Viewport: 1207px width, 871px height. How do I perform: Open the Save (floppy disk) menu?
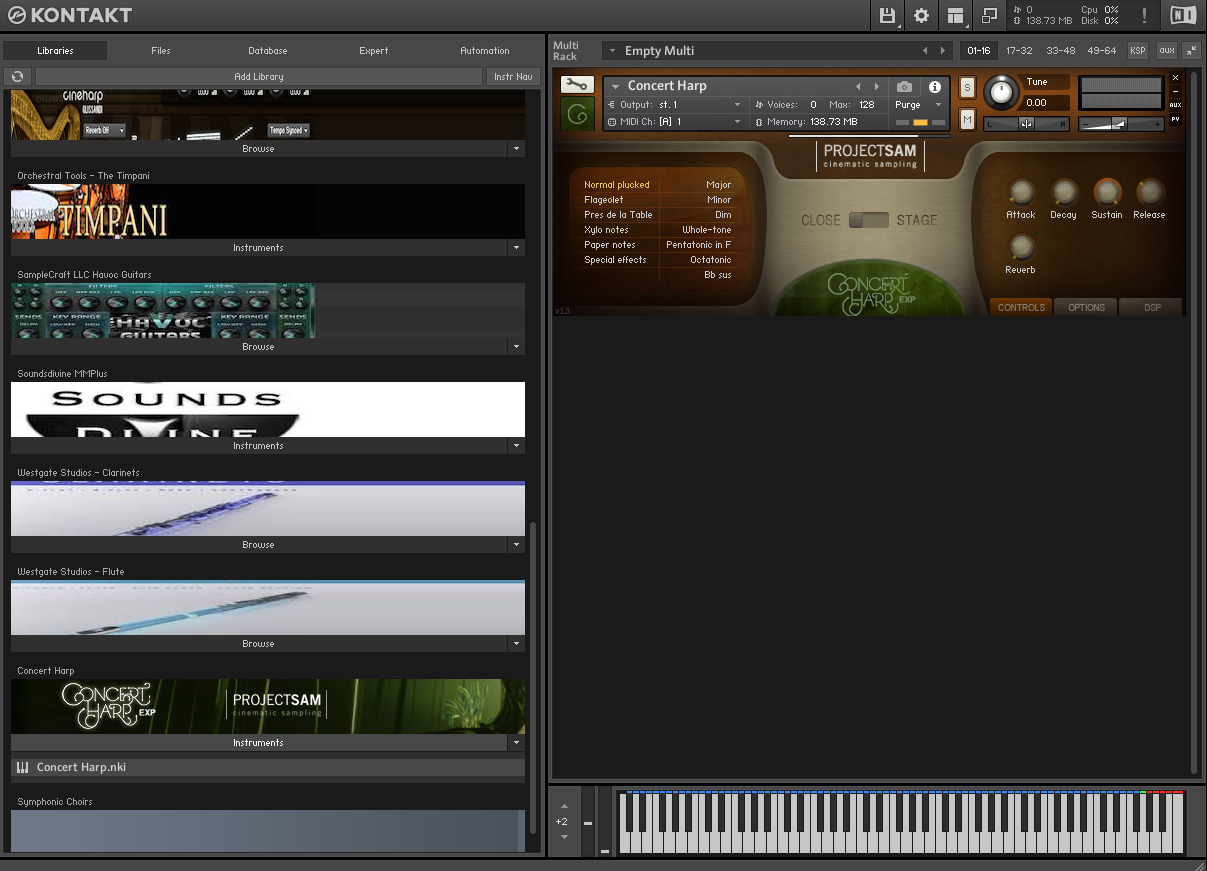(887, 15)
